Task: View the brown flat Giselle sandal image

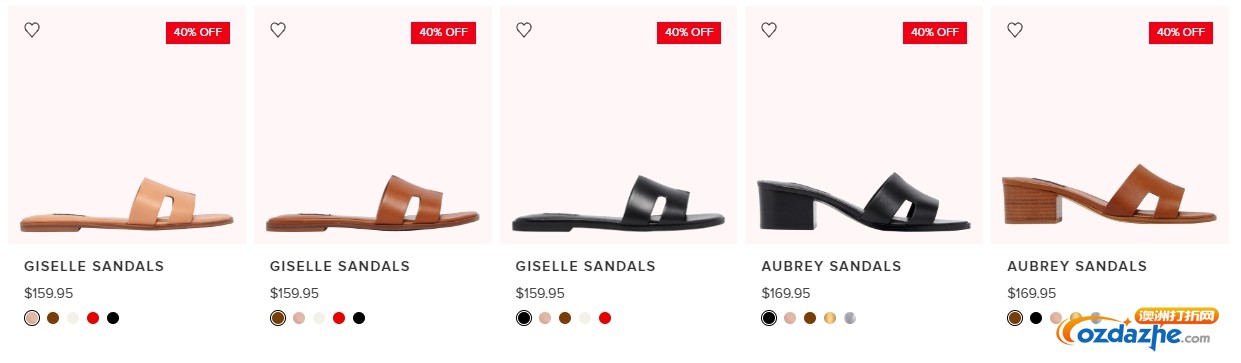Action: [x=372, y=125]
